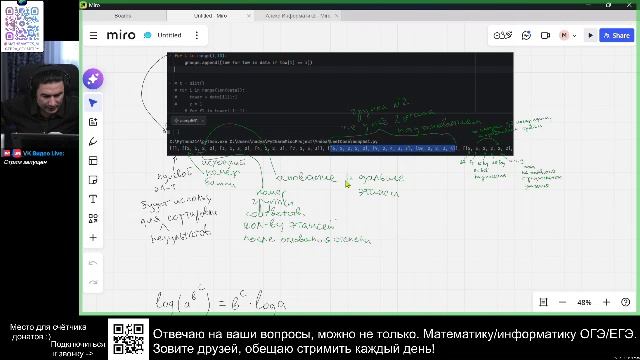Click the miro logo

[x=121, y=35]
